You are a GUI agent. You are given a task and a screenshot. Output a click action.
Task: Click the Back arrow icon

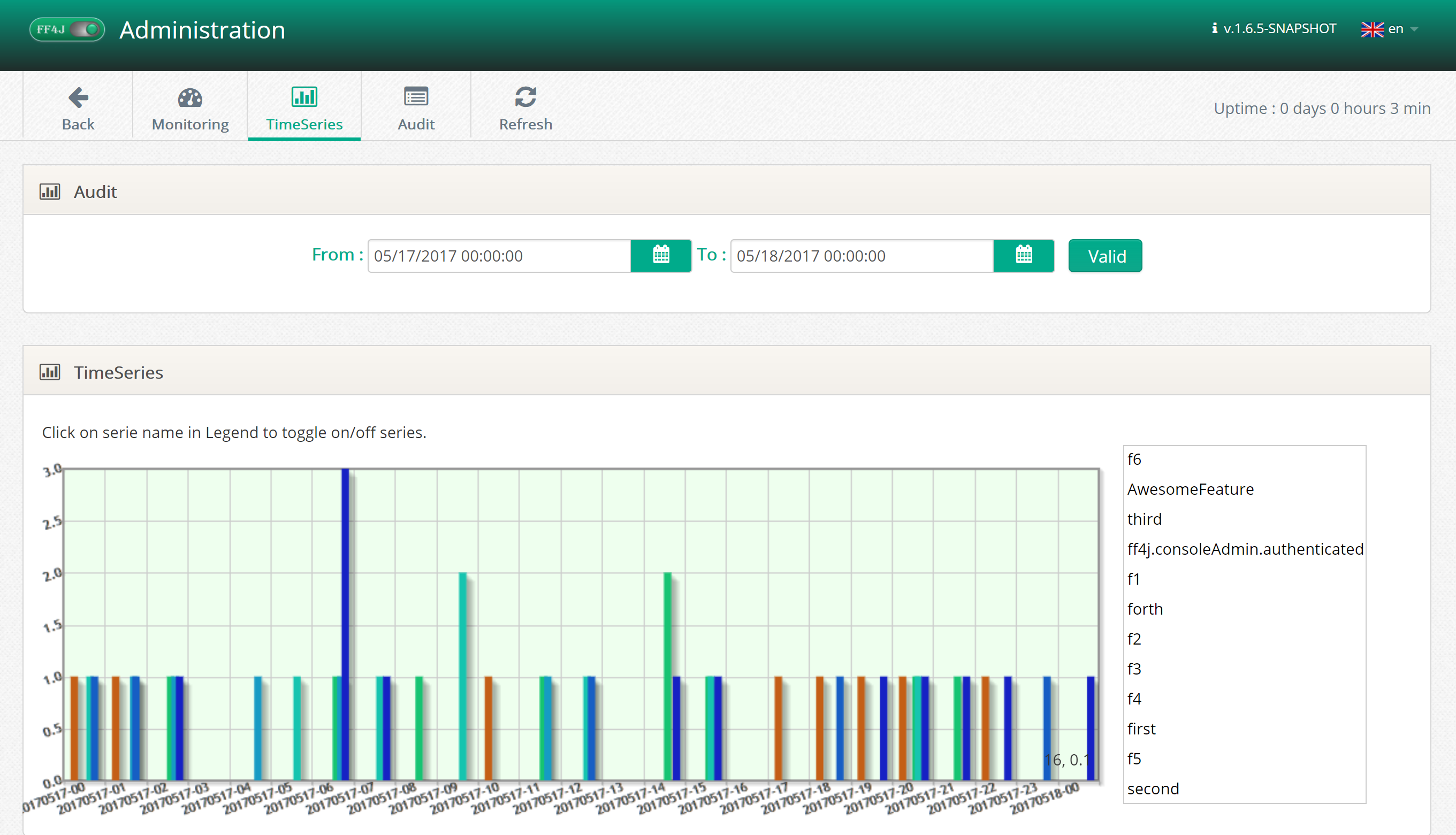[78, 97]
